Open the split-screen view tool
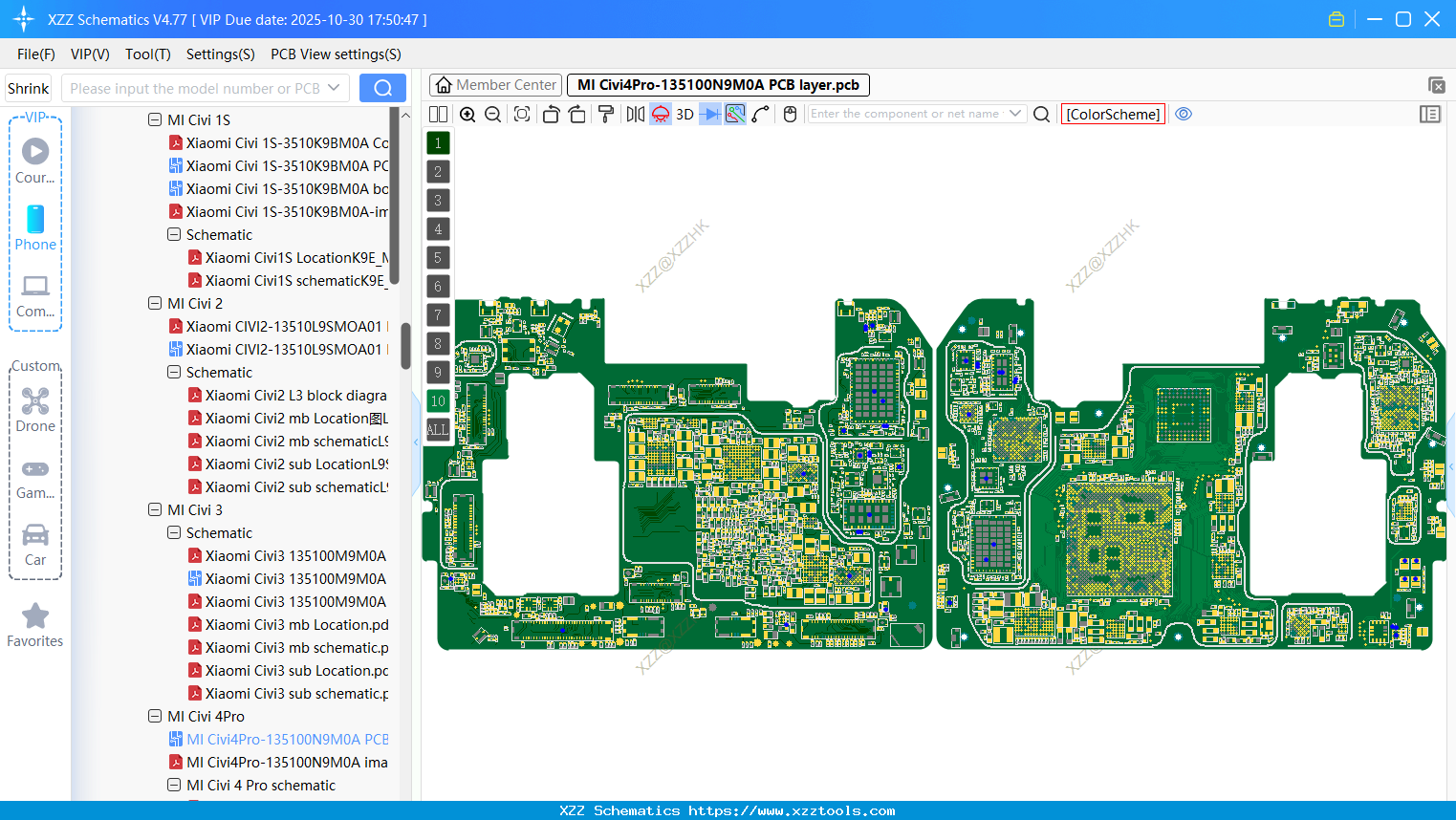This screenshot has height=820, width=1456. coord(438,113)
